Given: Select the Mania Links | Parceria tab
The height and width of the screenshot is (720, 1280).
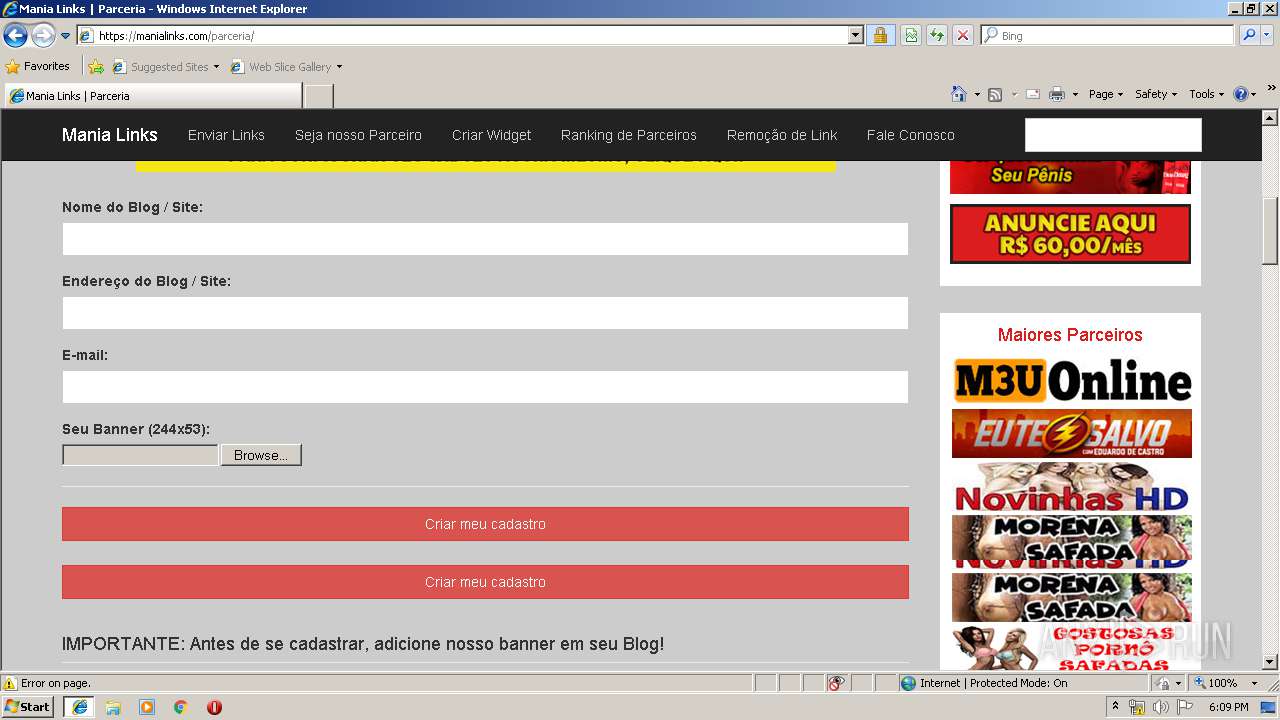Looking at the screenshot, I should tap(153, 96).
